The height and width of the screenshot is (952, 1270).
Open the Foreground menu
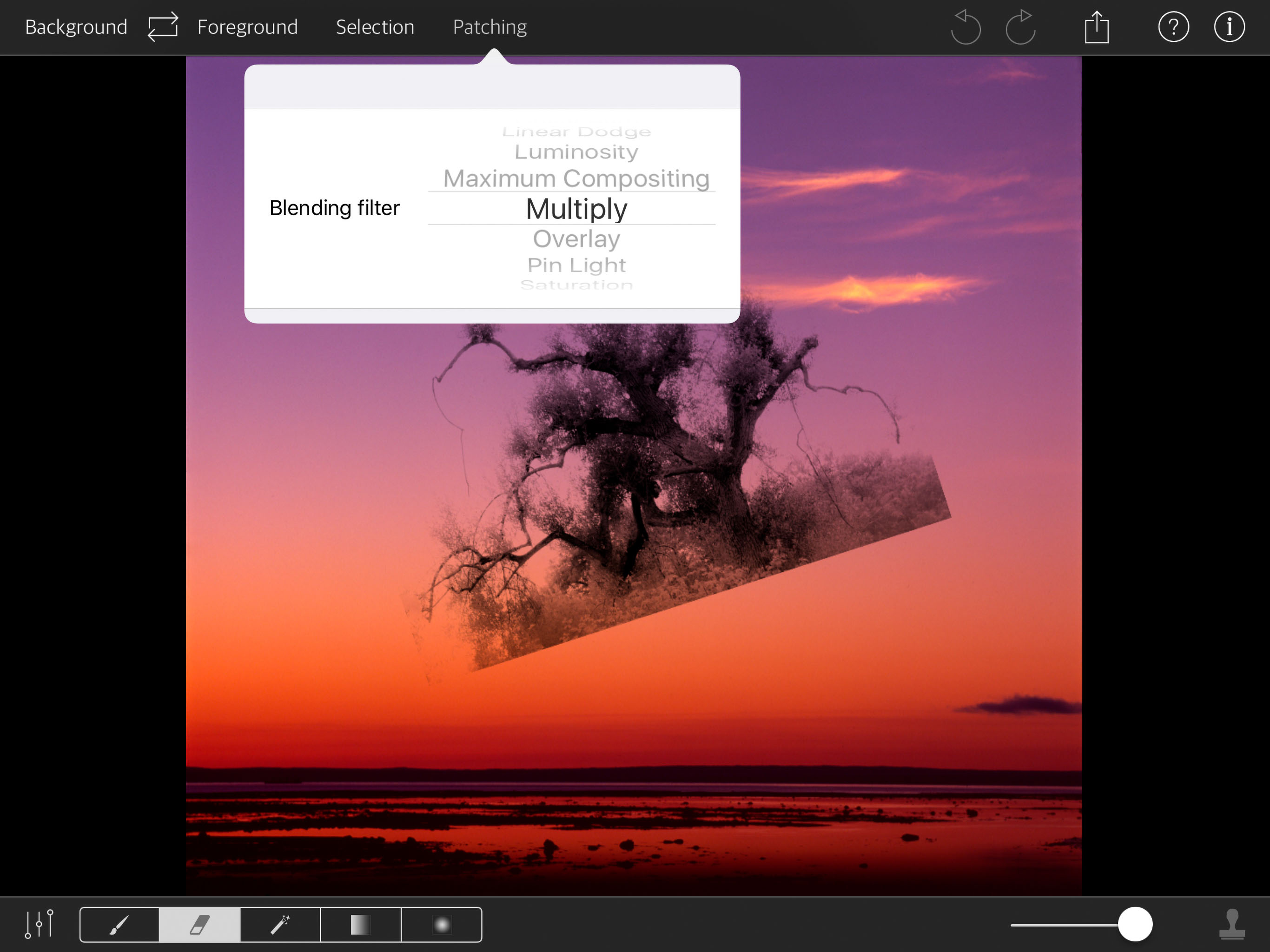click(x=247, y=27)
